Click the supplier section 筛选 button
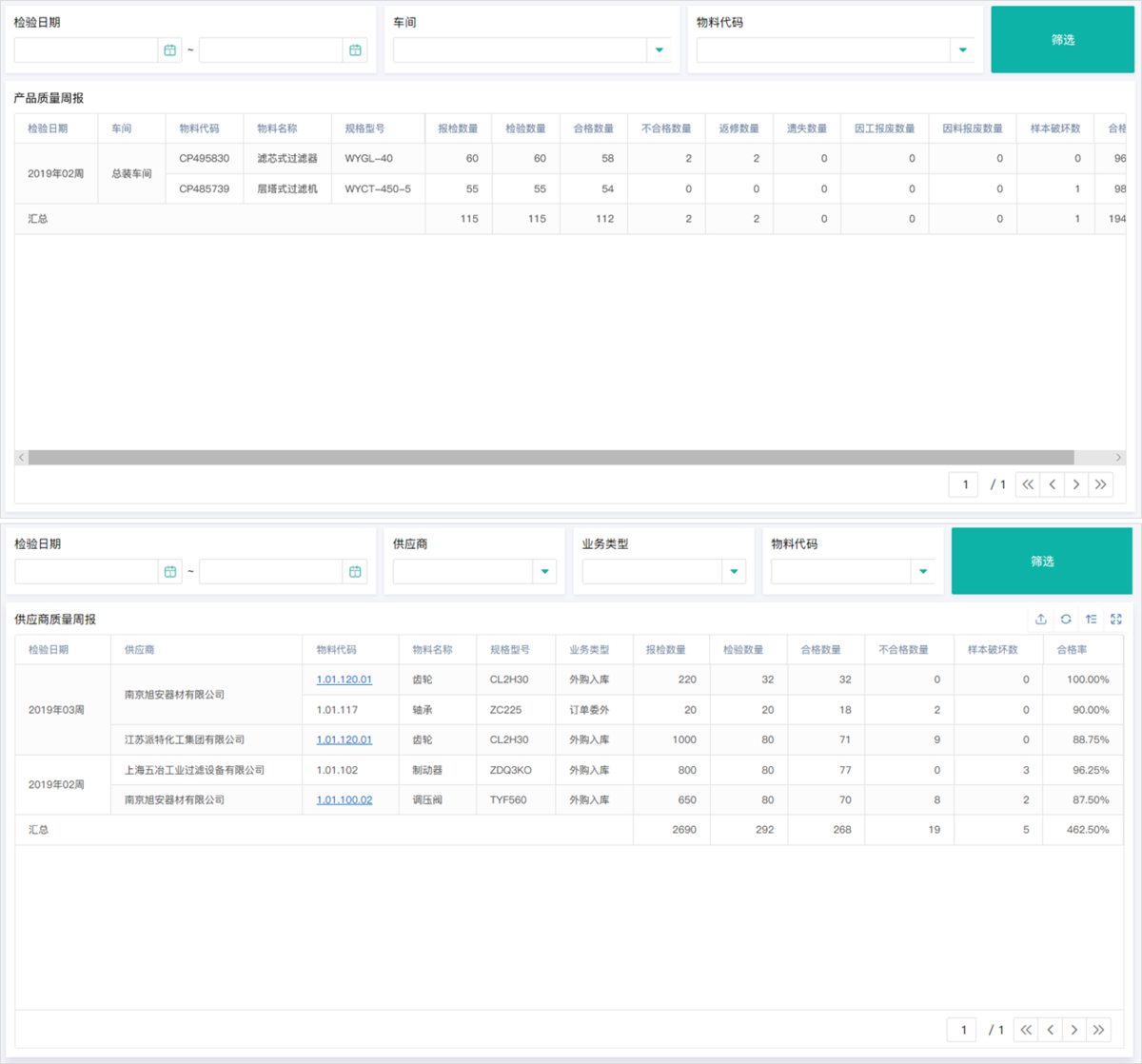The image size is (1142, 1064). pos(1042,562)
